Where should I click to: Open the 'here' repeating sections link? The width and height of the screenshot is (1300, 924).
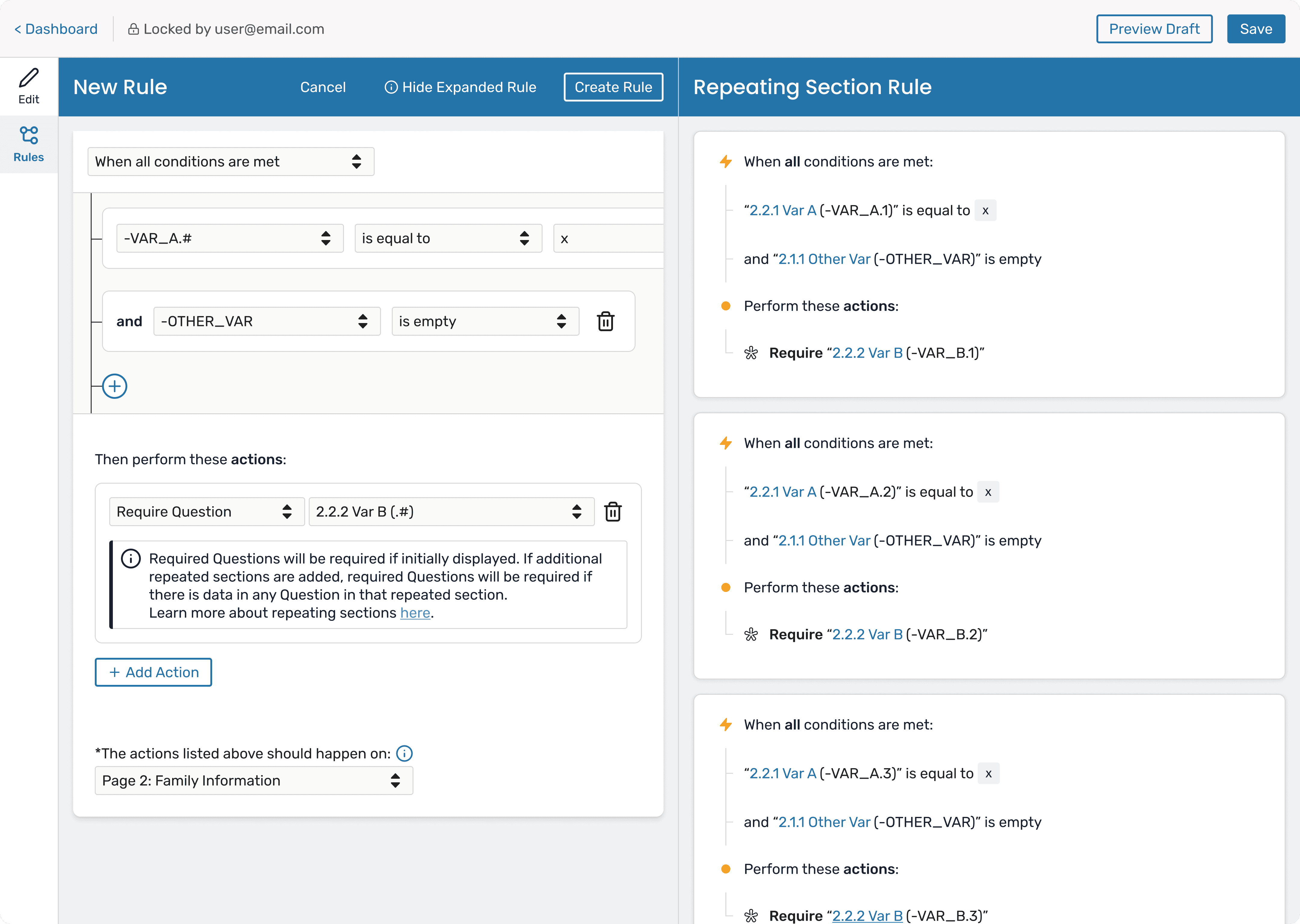414,613
